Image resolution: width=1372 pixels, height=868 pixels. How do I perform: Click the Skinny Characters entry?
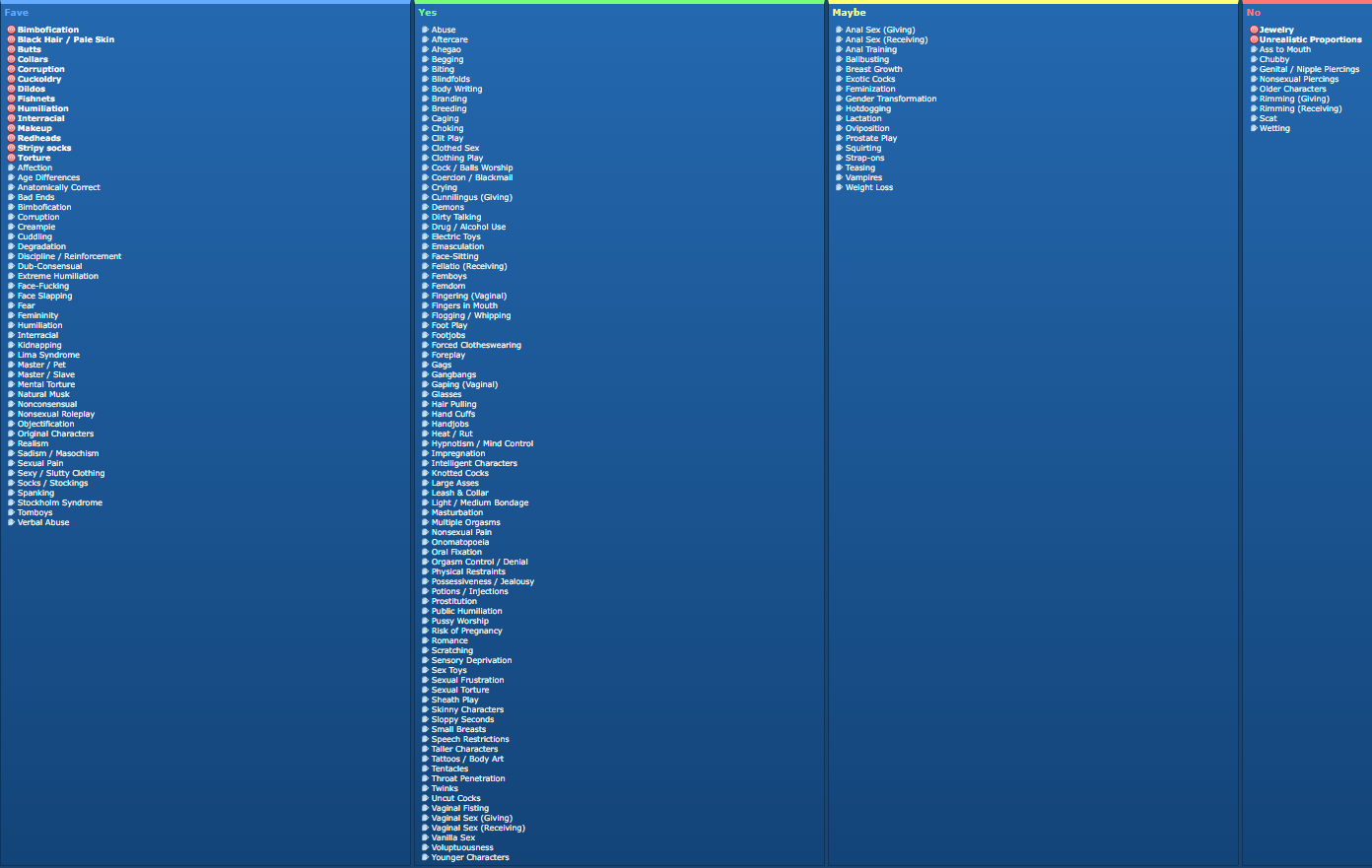pos(468,709)
